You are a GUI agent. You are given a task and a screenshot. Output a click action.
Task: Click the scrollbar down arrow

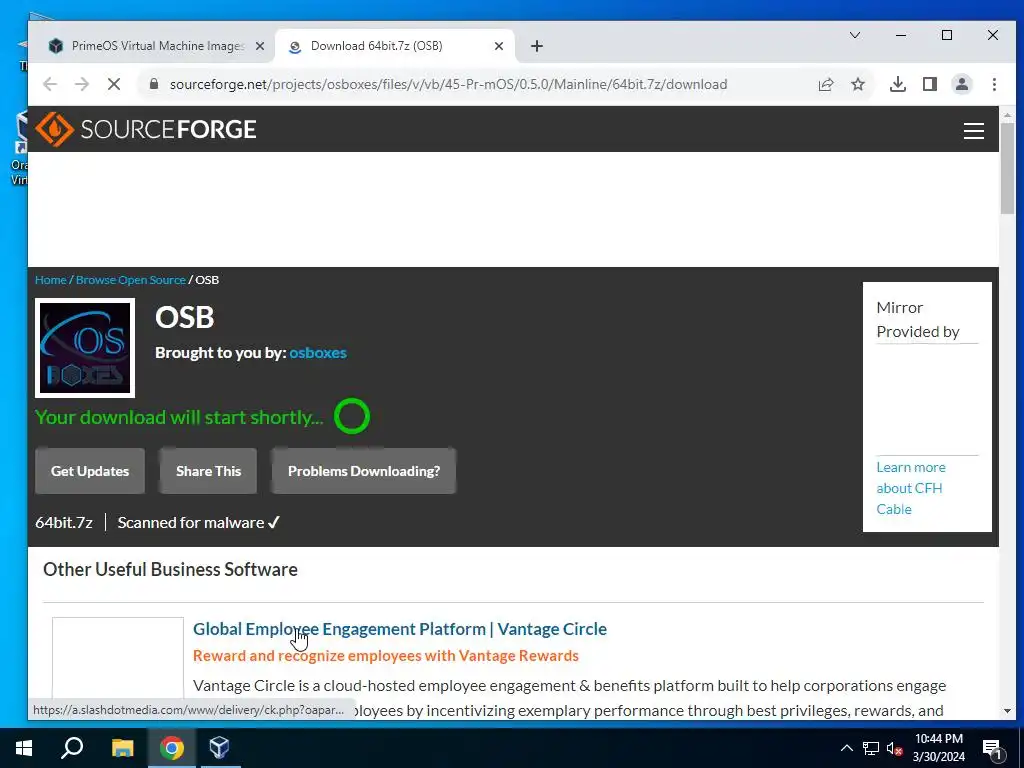pos(1007,711)
